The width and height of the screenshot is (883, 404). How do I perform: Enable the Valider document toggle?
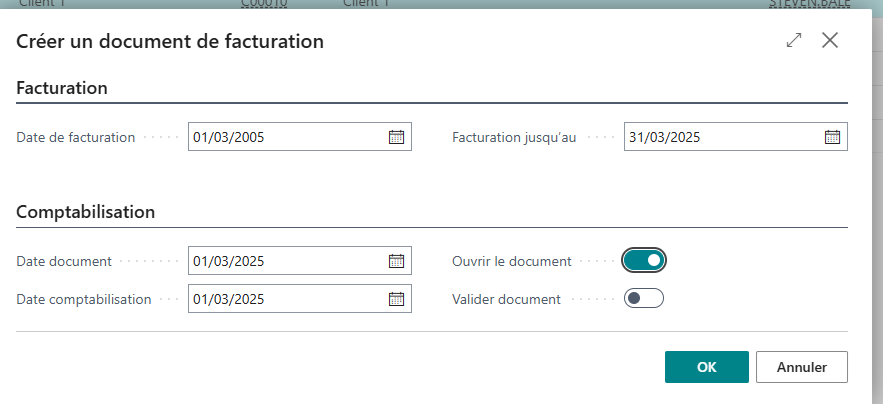point(644,299)
